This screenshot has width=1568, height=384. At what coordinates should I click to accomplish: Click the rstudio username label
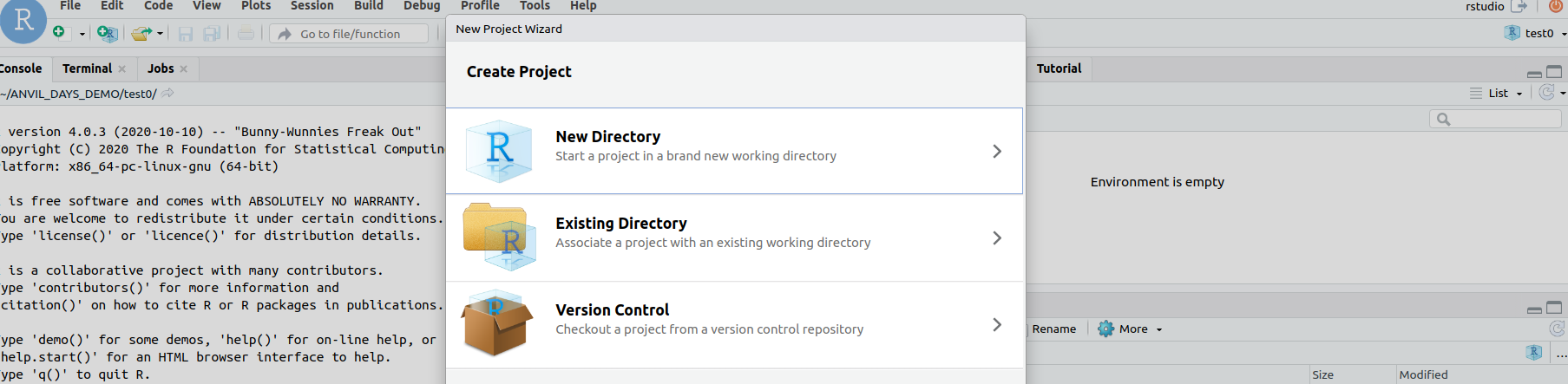click(x=1485, y=6)
